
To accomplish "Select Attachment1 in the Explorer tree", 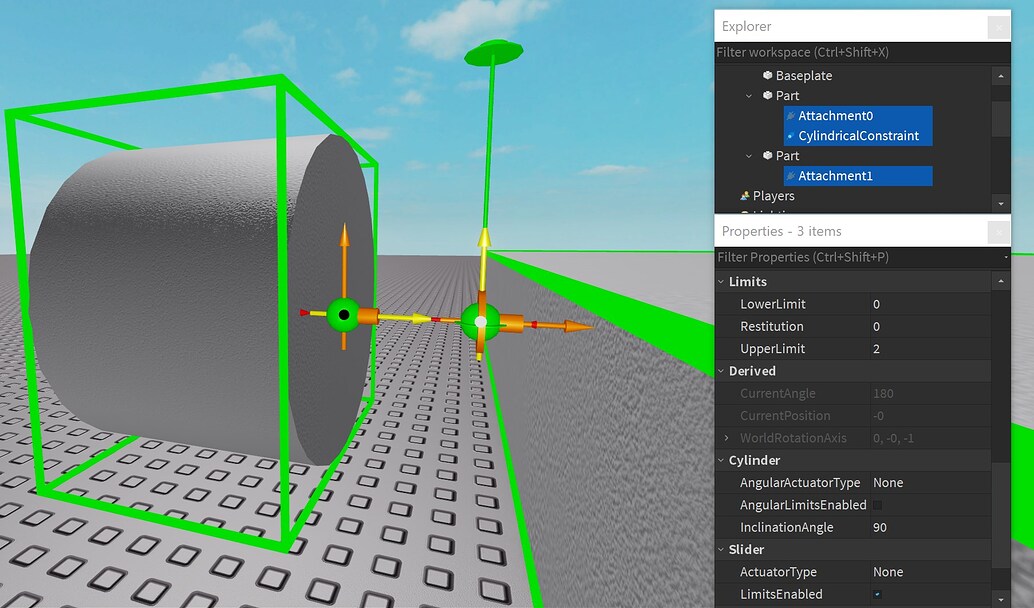I will (836, 176).
